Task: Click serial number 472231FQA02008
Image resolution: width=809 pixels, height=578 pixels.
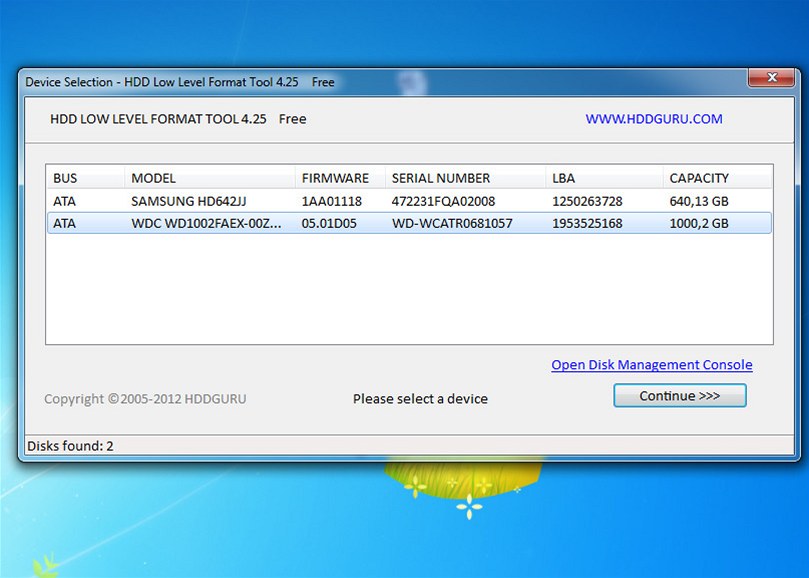Action: pos(443,201)
